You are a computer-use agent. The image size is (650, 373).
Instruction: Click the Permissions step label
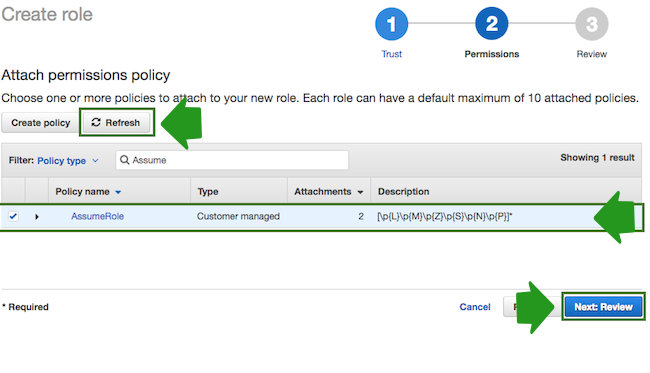tap(492, 54)
